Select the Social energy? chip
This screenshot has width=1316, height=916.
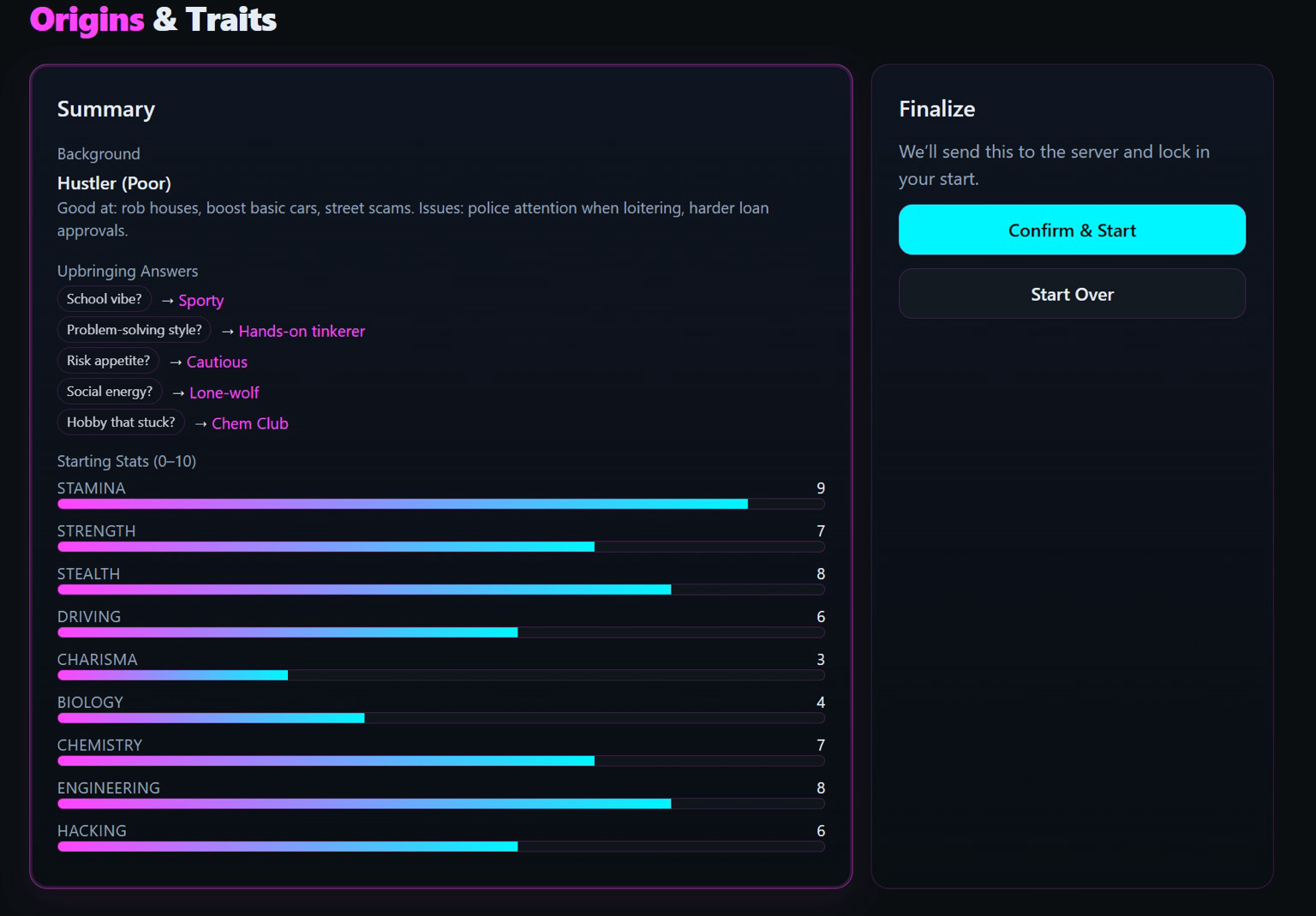click(x=109, y=392)
